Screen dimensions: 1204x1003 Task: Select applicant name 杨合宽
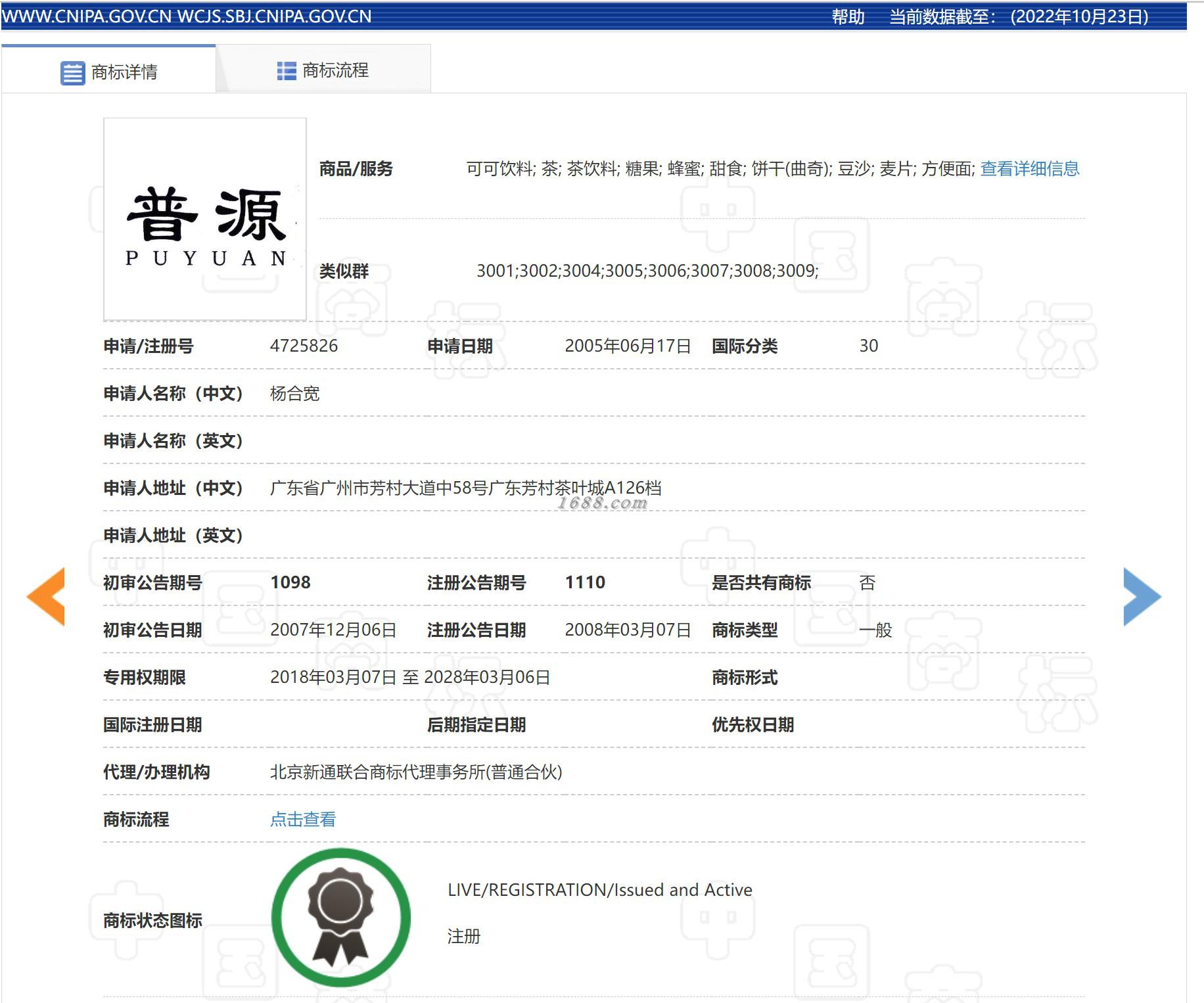295,393
